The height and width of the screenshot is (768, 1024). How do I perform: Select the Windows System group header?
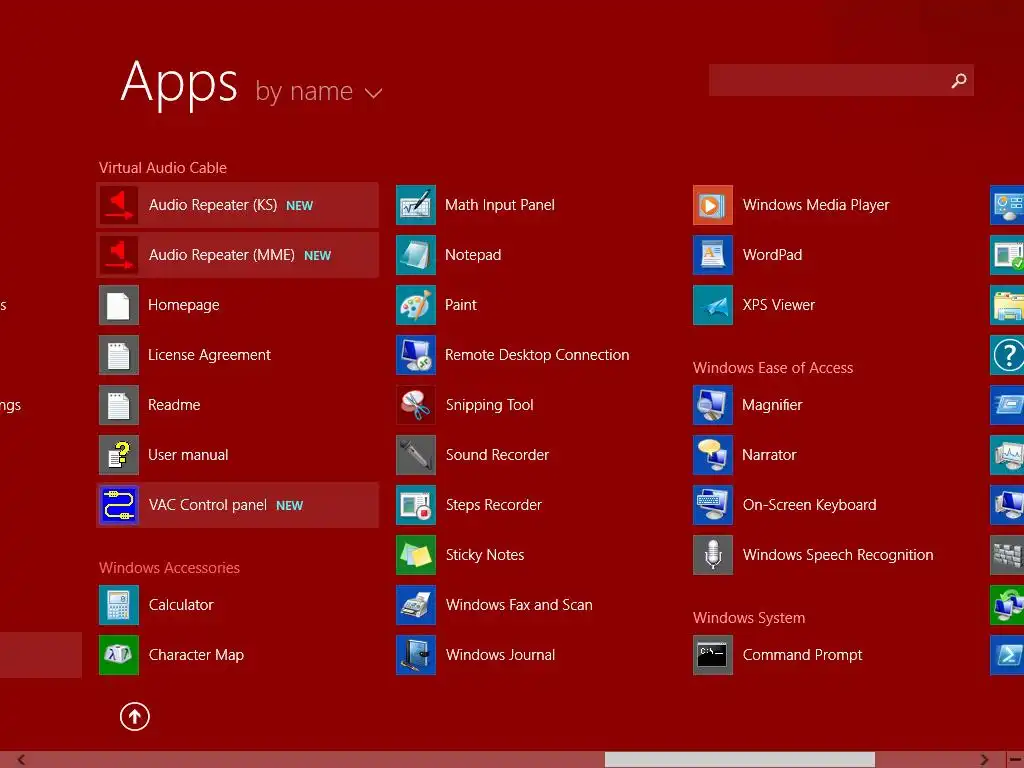(x=748, y=618)
